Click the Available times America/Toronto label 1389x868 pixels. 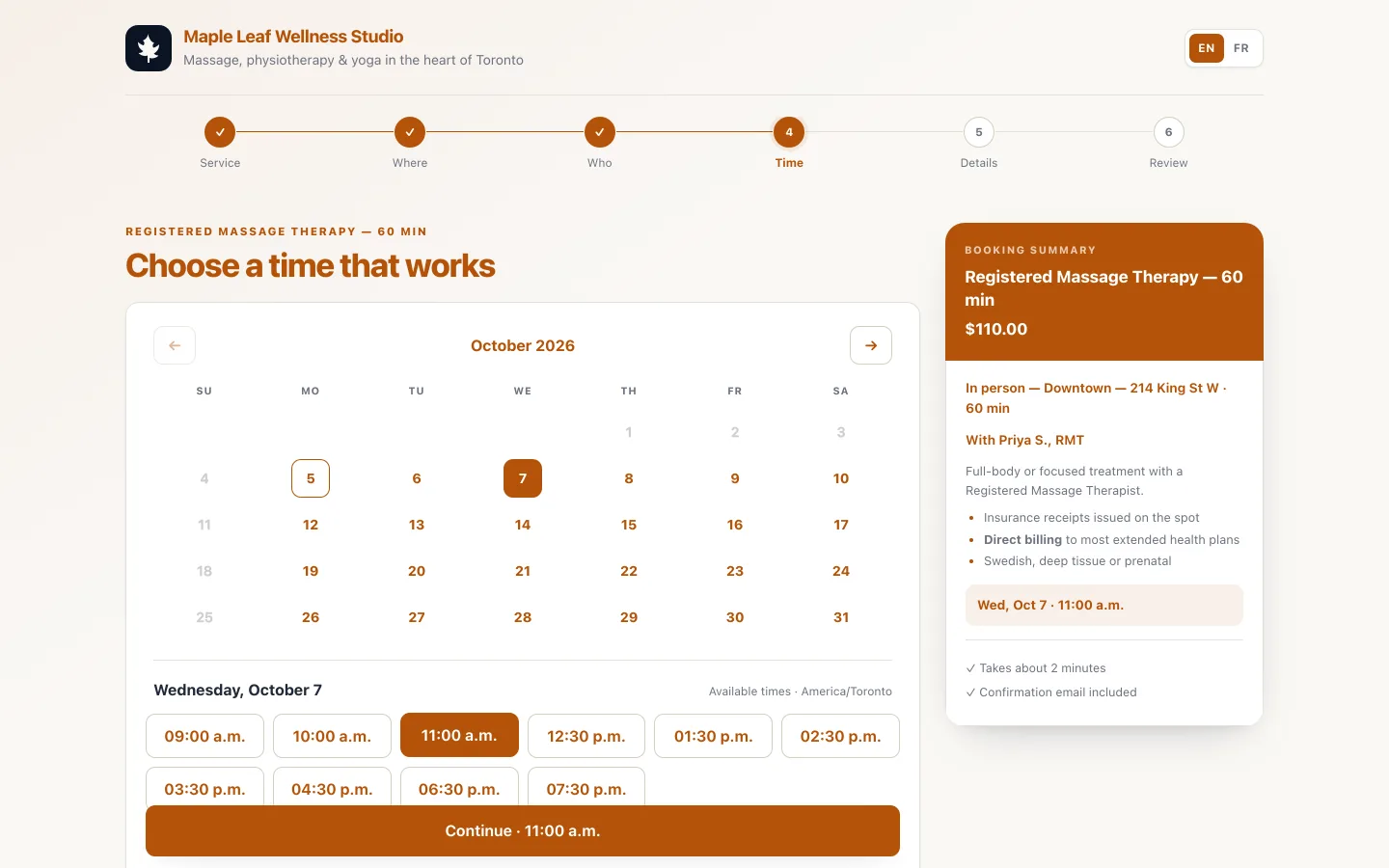pyautogui.click(x=801, y=692)
